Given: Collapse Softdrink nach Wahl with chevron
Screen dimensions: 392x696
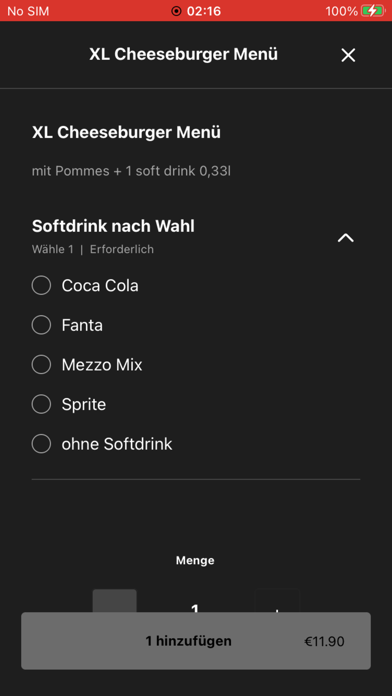Looking at the screenshot, I should (346, 238).
